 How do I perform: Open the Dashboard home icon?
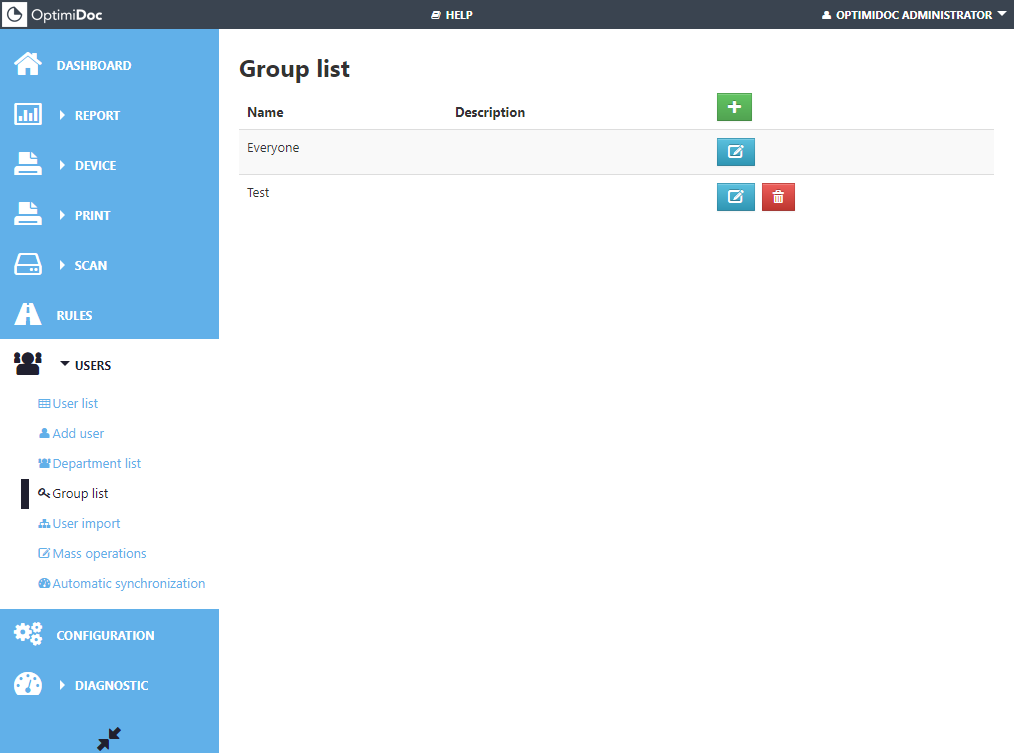[x=28, y=65]
